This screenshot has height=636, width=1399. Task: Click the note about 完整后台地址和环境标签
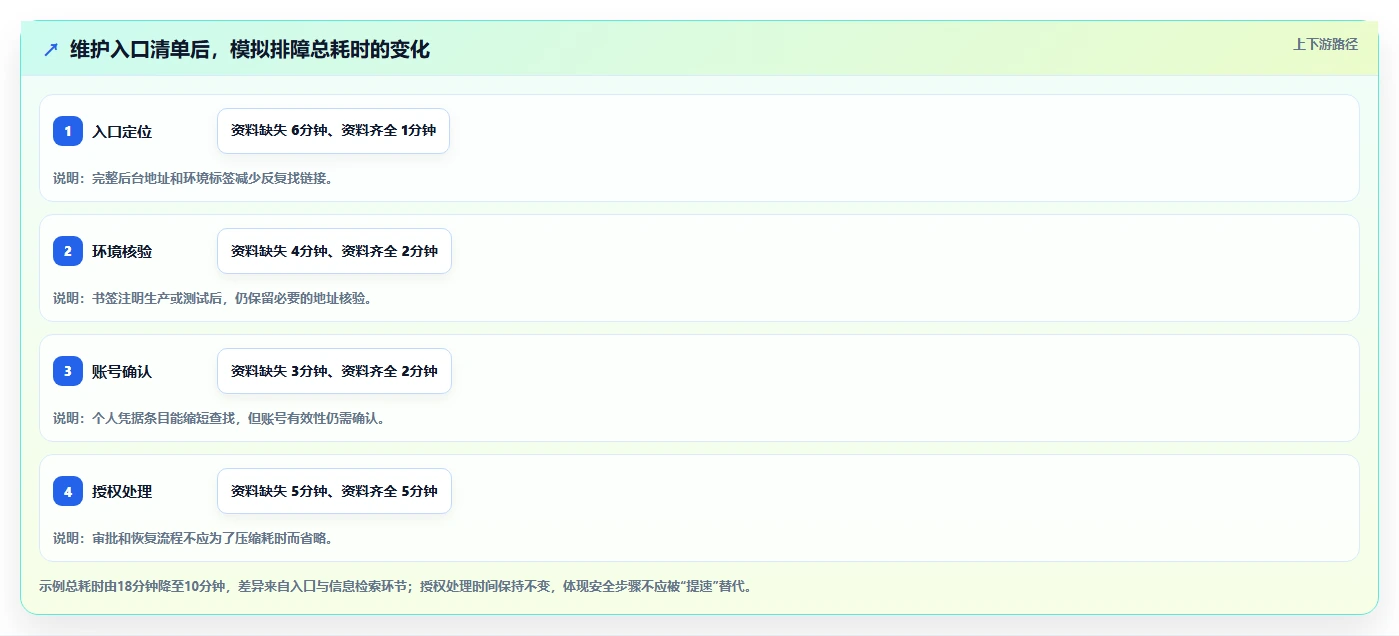click(193, 178)
